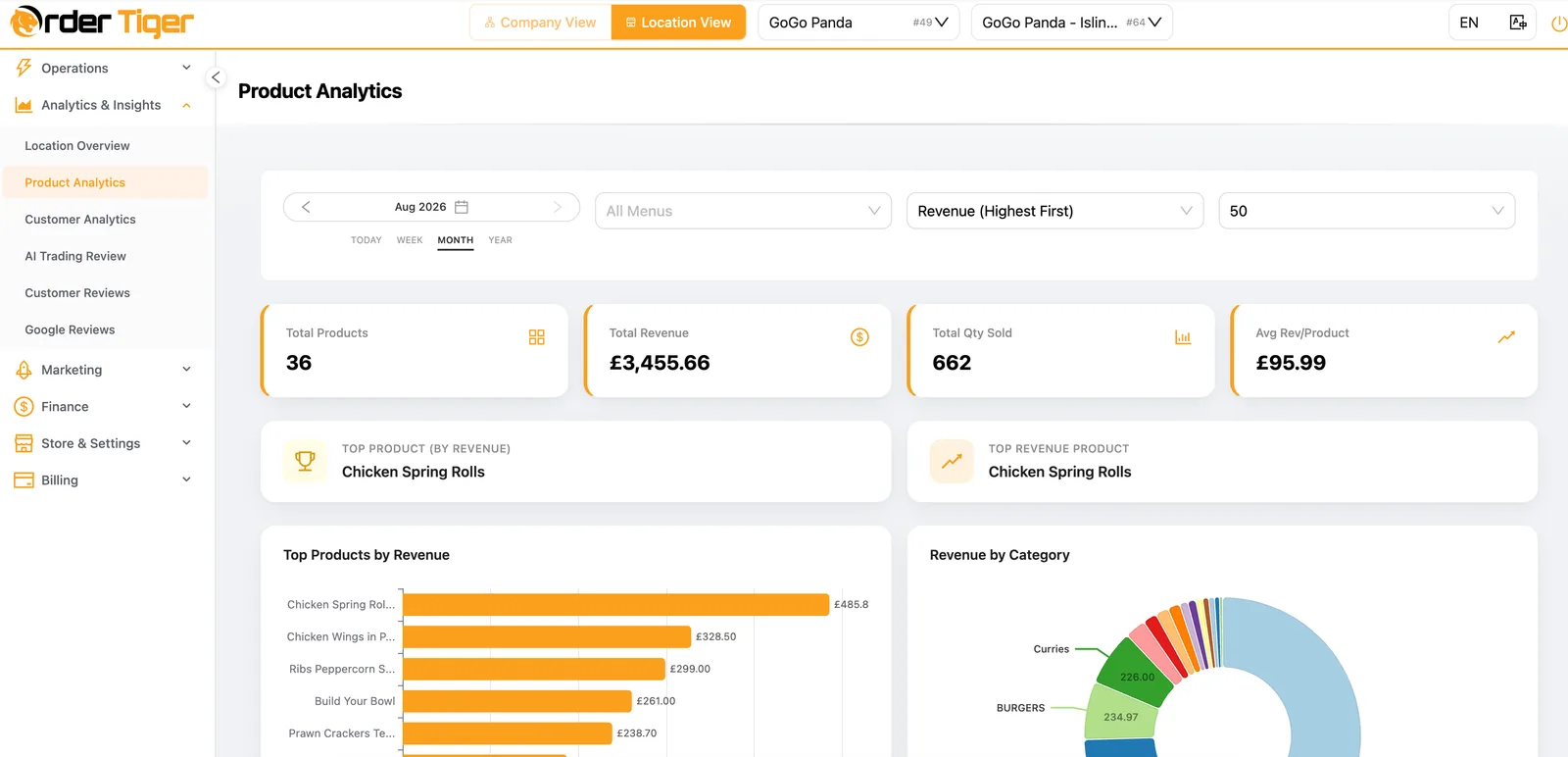Image resolution: width=1568 pixels, height=757 pixels.
Task: Open the GoGo Panda - Islin... location dropdown
Action: [x=1072, y=23]
